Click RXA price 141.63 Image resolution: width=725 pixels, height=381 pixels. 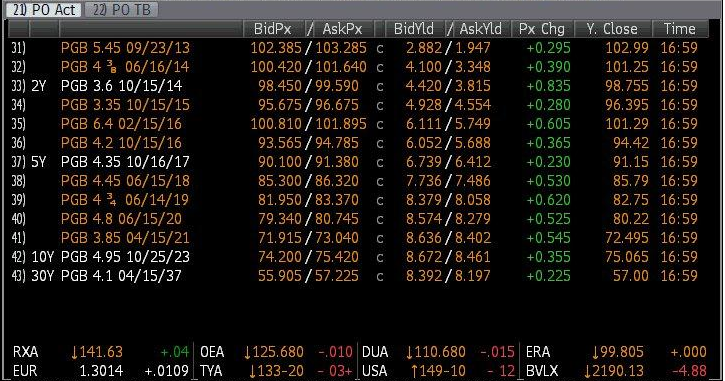point(97,352)
